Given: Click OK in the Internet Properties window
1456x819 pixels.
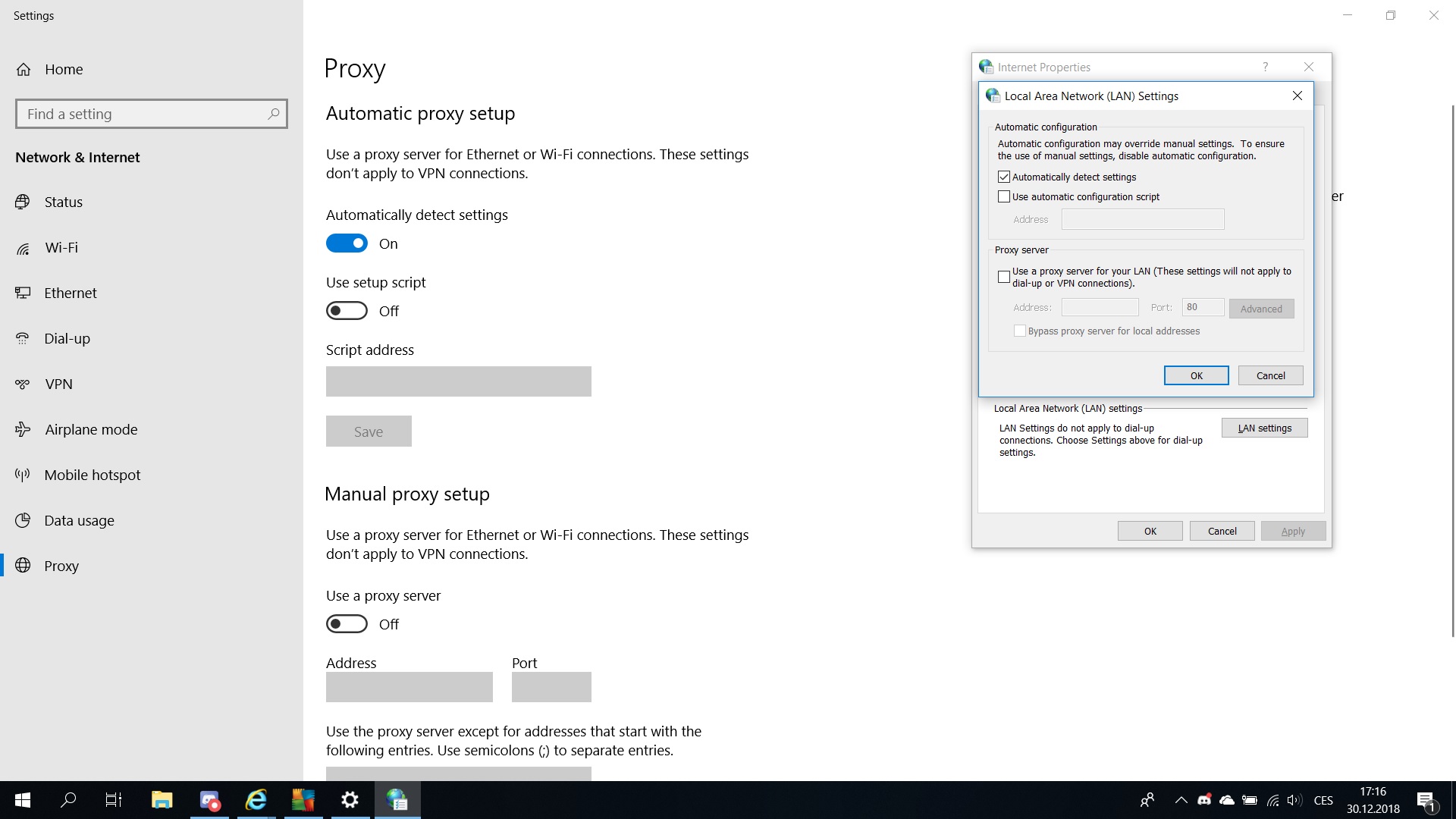Looking at the screenshot, I should [1150, 531].
